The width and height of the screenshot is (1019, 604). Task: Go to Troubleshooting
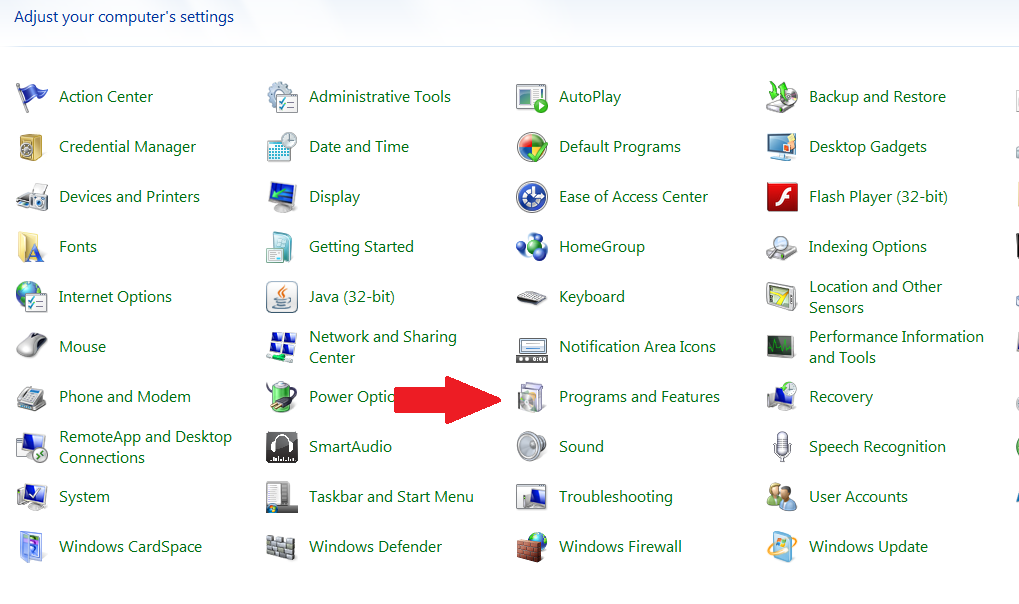click(x=615, y=497)
